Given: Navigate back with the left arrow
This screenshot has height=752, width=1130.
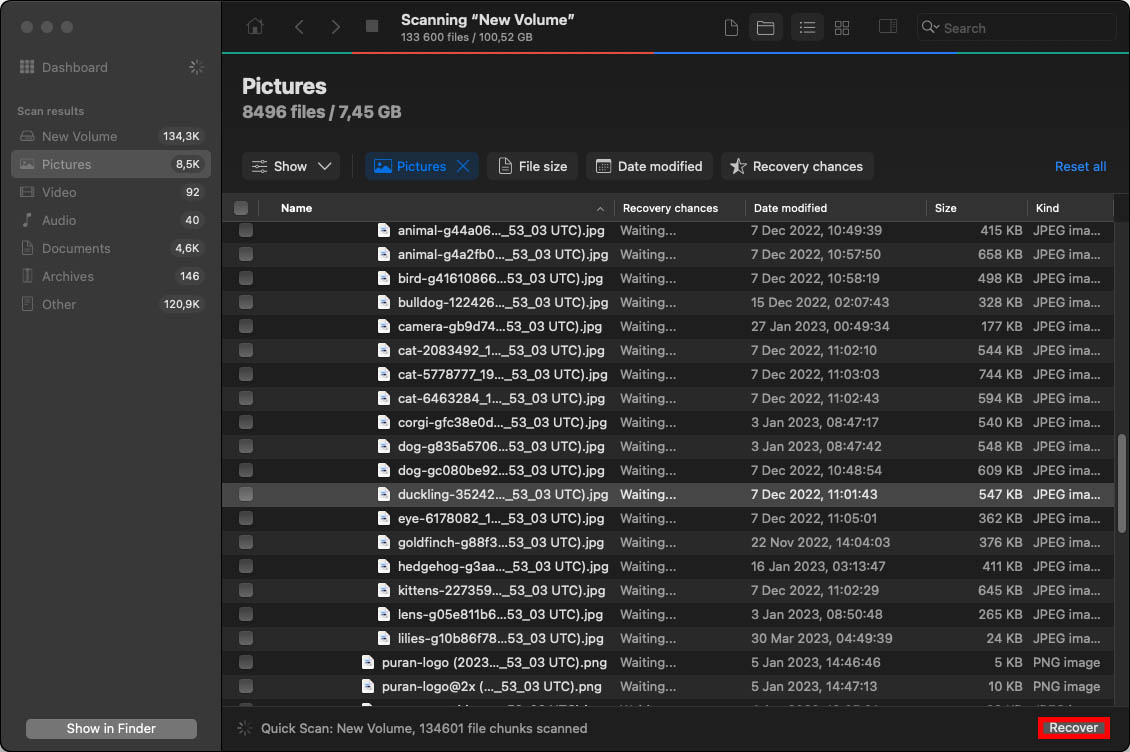Looking at the screenshot, I should tap(299, 27).
